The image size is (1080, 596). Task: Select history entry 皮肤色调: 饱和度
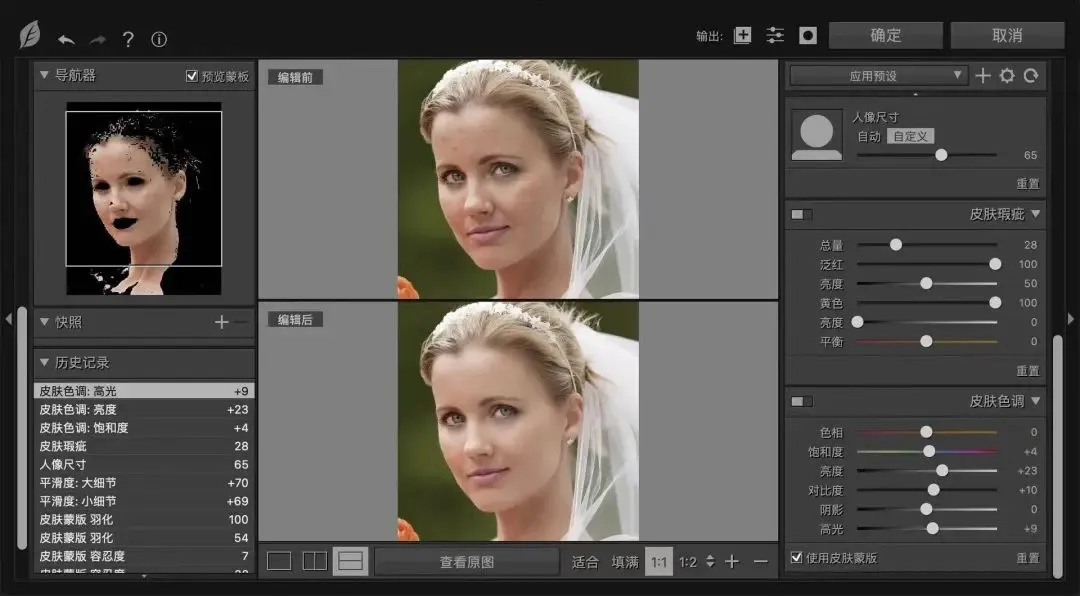[144, 428]
